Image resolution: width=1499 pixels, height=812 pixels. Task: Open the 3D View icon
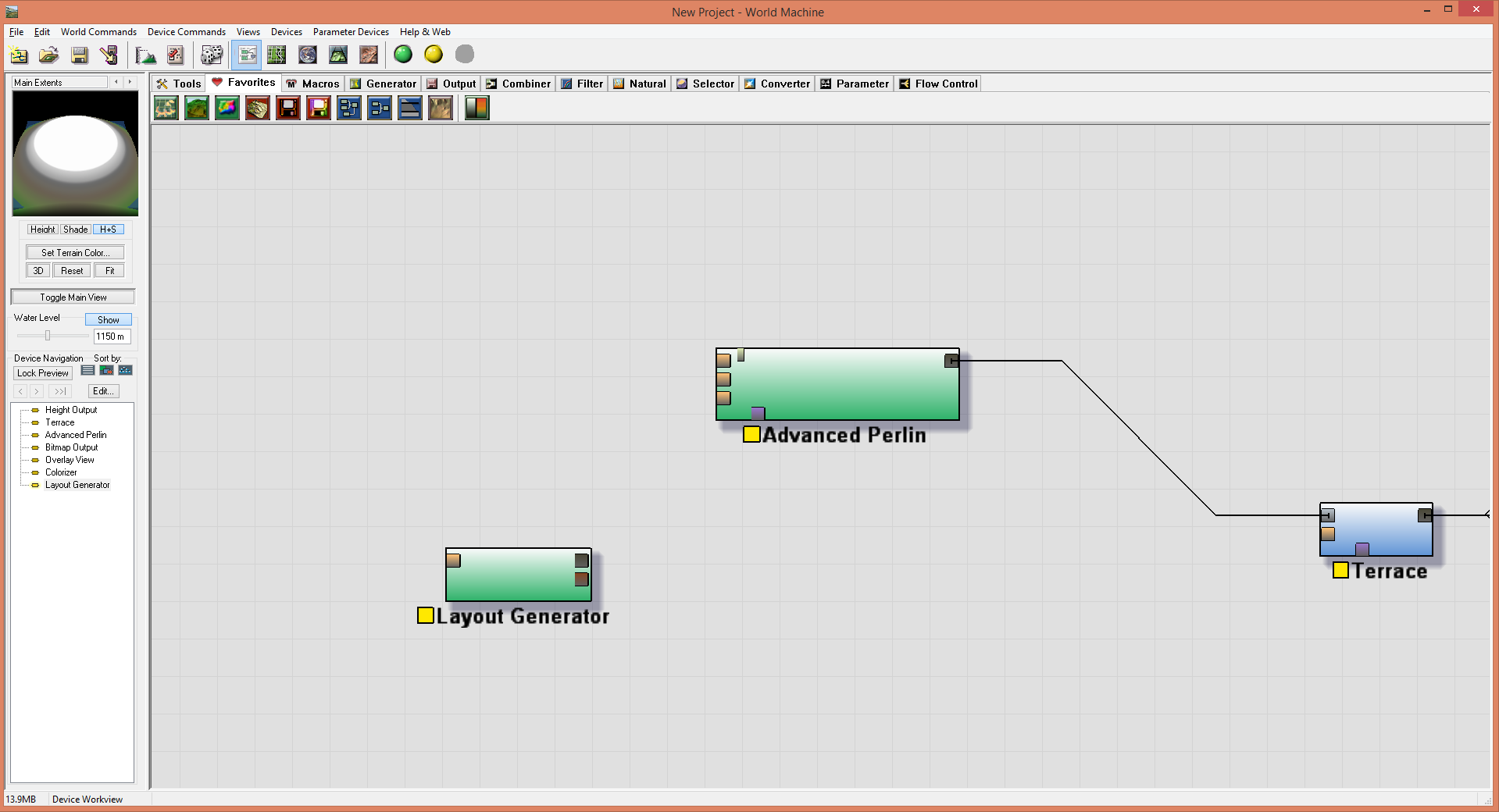tap(338, 55)
